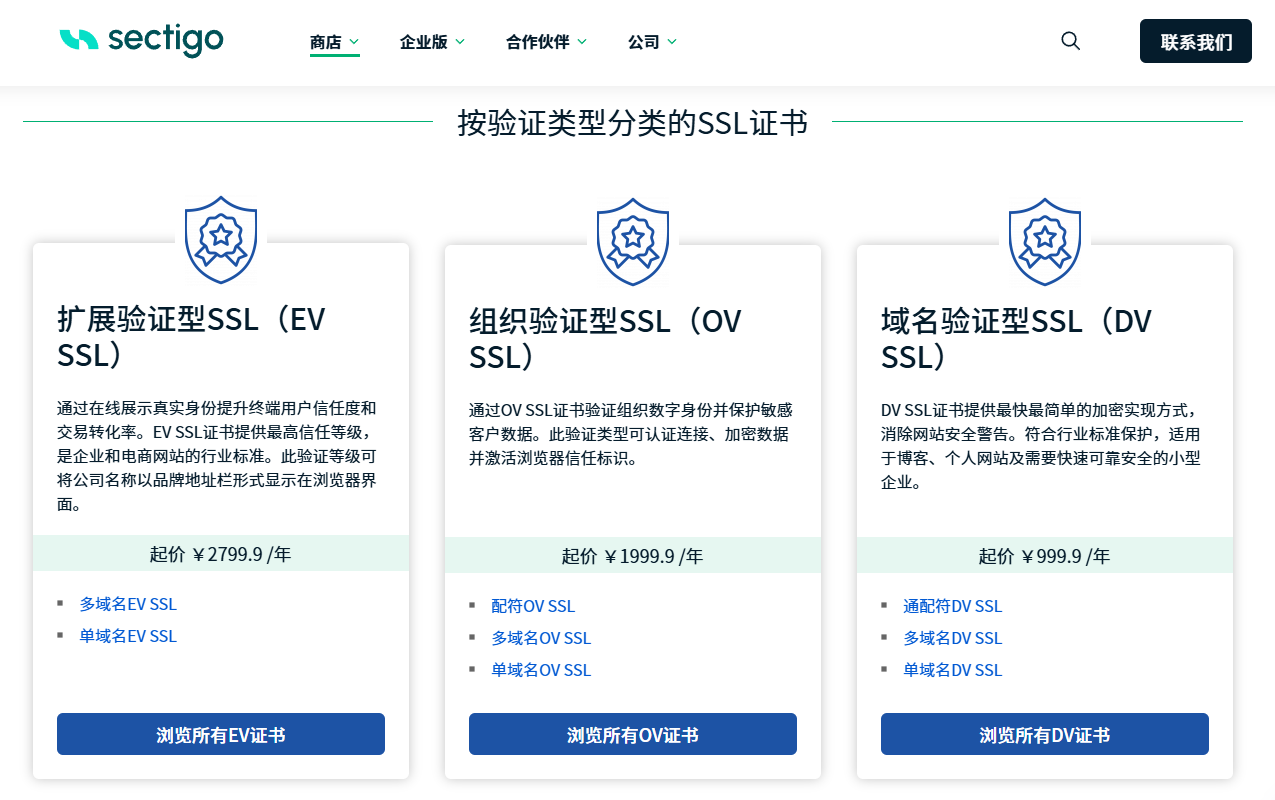Click the 起价 ￥1999.9 /年 price

633,556
